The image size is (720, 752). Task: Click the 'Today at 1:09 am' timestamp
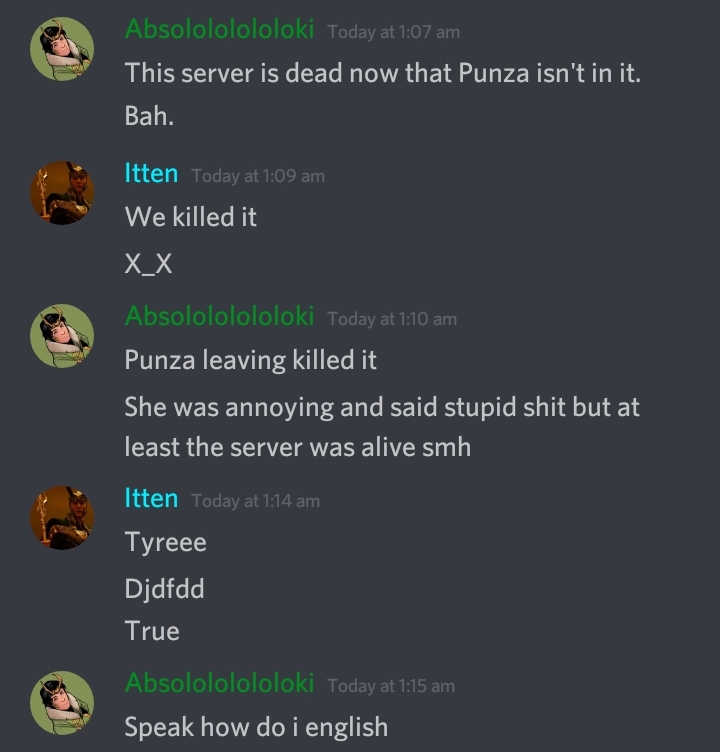[258, 176]
